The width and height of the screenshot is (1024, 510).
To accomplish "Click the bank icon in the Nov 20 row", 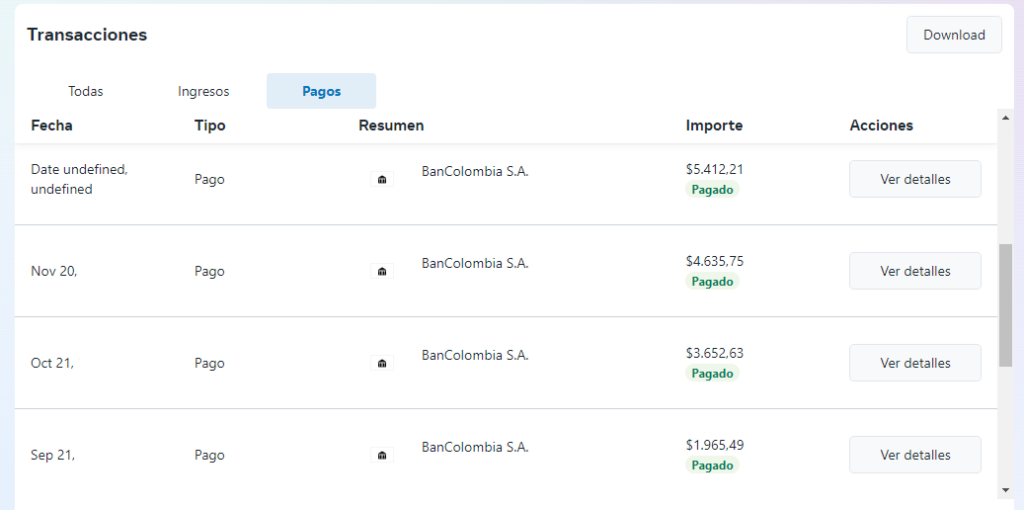I will click(x=382, y=271).
